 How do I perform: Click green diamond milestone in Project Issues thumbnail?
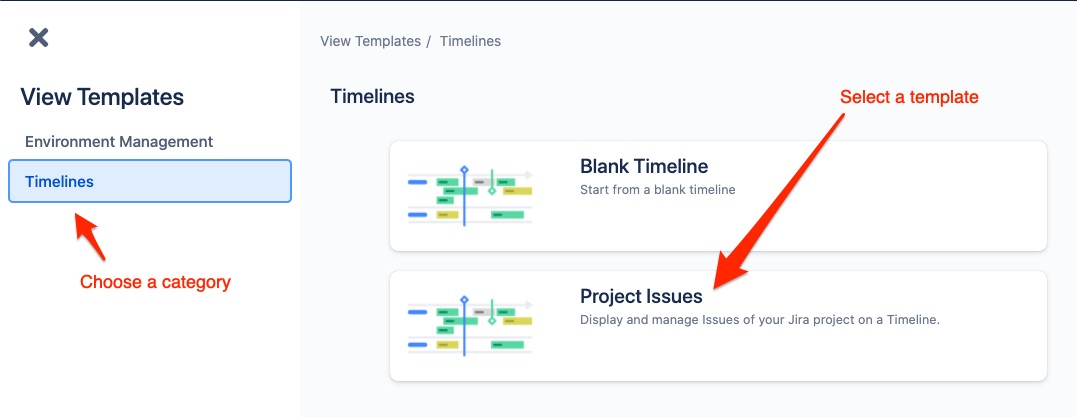coord(491,320)
